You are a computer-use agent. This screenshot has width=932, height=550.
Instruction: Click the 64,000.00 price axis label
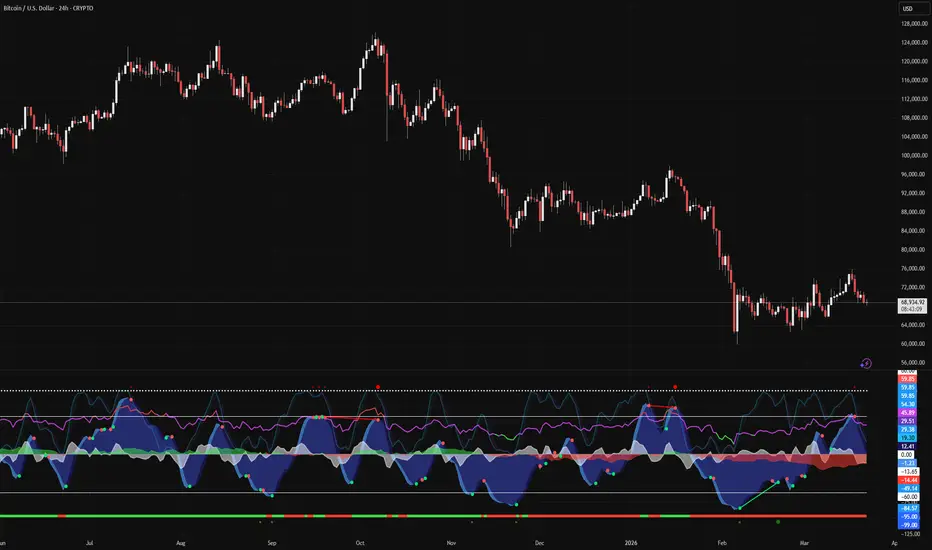(914, 325)
